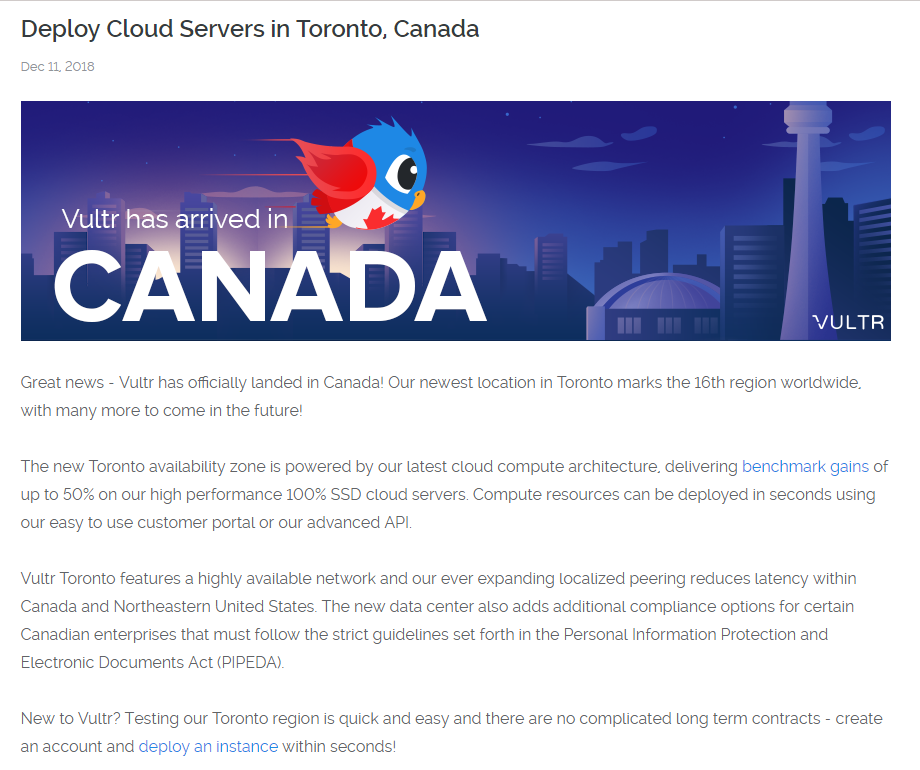
Task: Follow the 'deploy an instance' link
Action: click(x=208, y=747)
